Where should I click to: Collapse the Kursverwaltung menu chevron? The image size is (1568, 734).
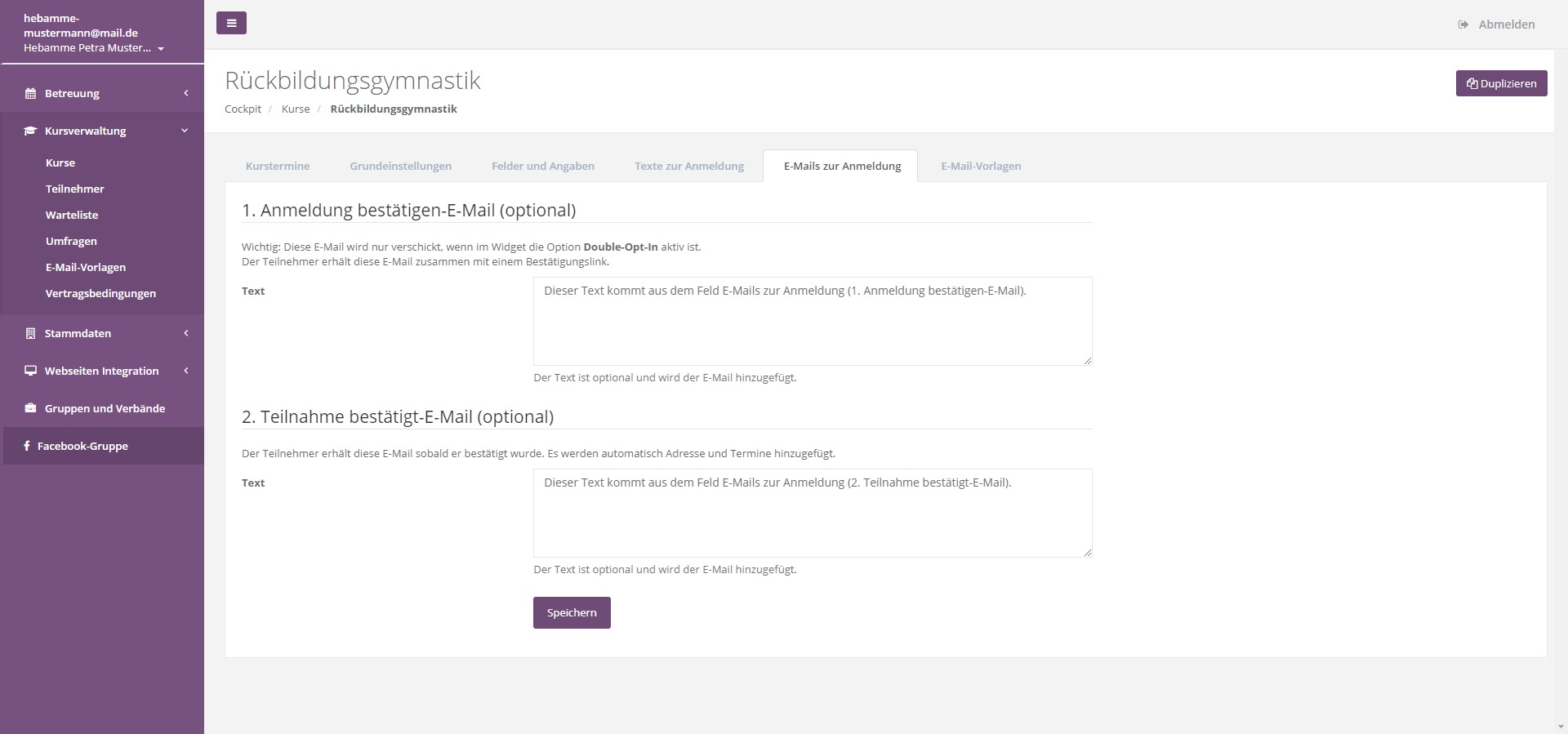coord(185,131)
